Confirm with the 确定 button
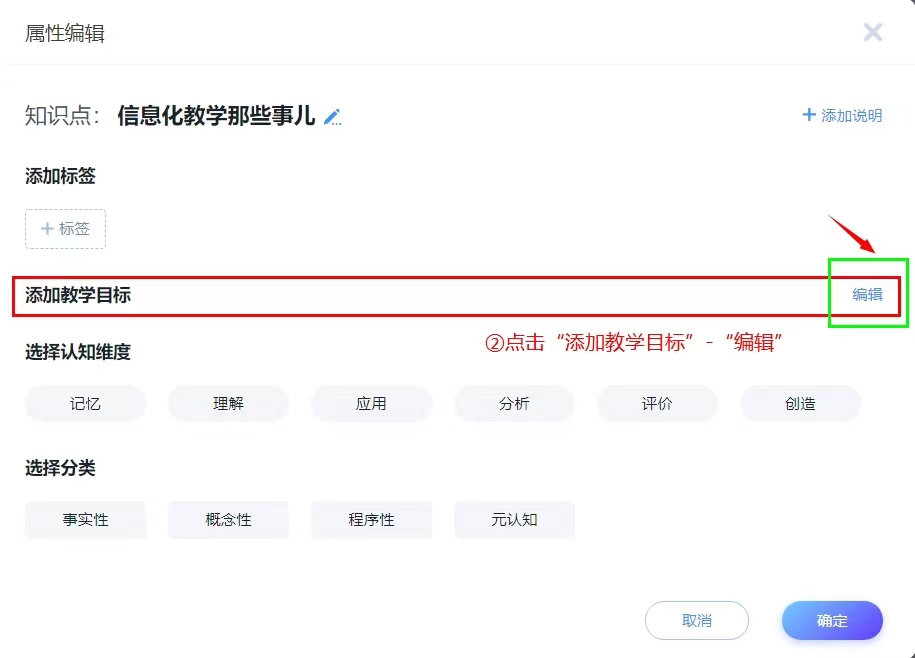The width and height of the screenshot is (915, 658). (832, 621)
